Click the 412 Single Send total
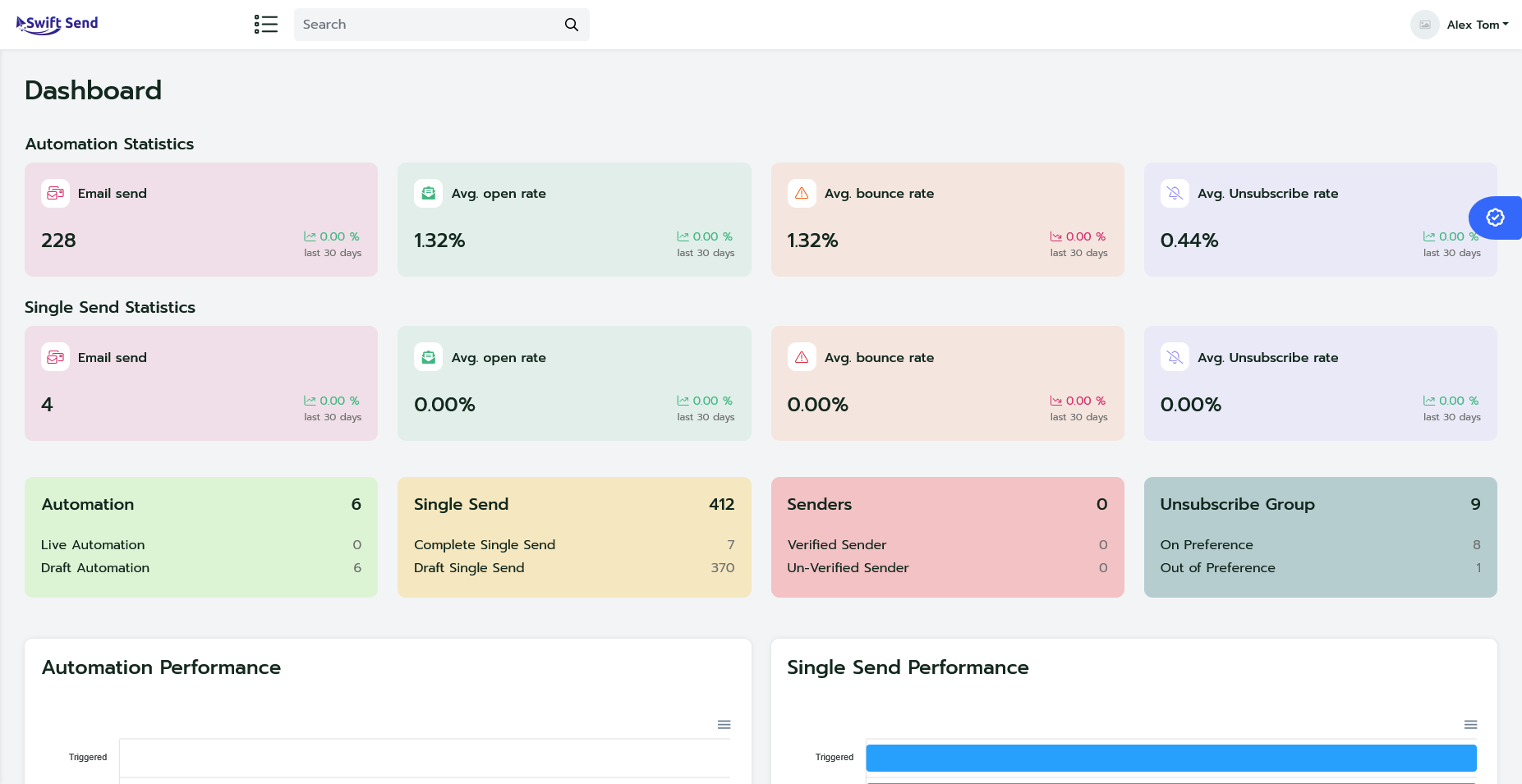The image size is (1522, 784). 722,504
